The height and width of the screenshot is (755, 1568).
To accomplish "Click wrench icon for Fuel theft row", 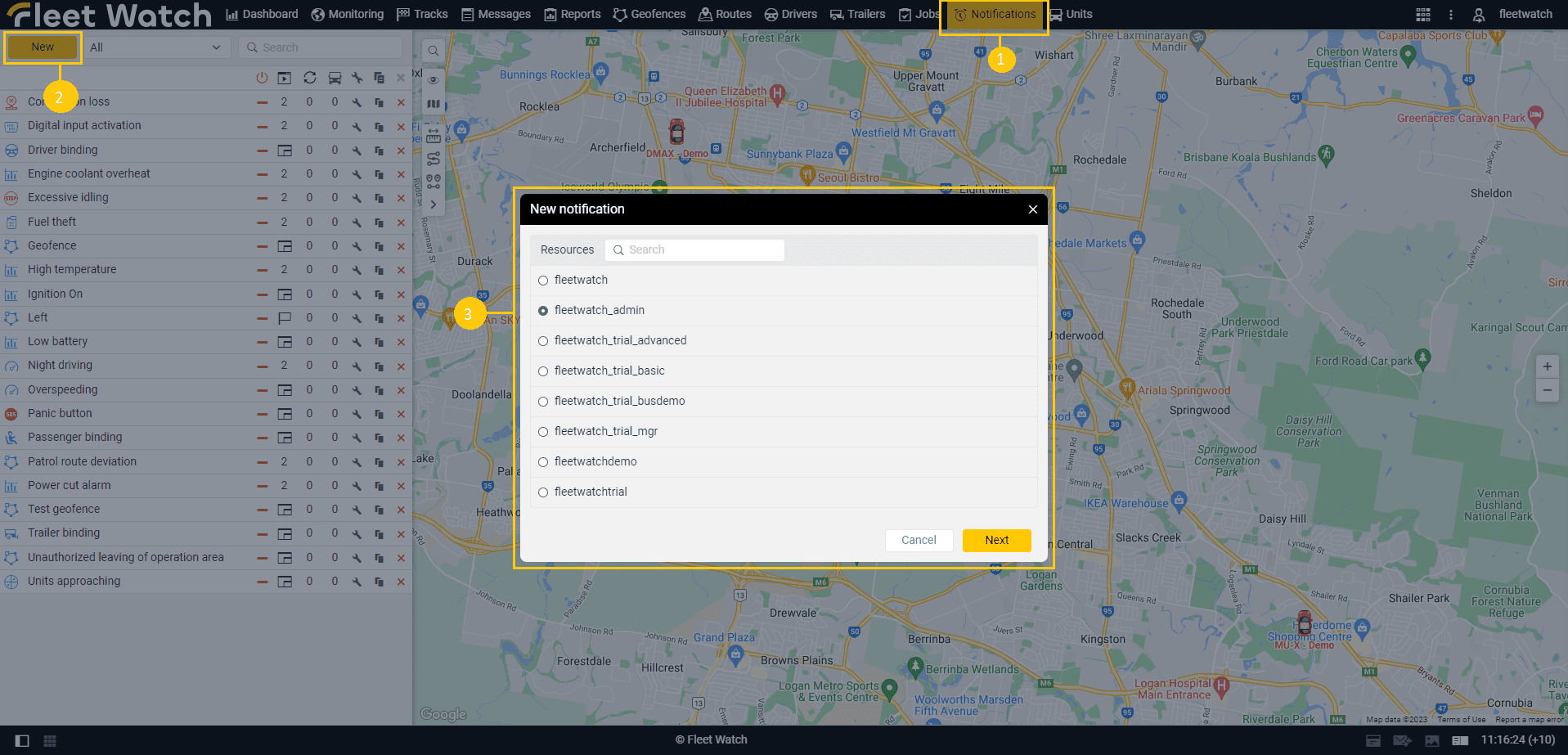I will click(357, 222).
